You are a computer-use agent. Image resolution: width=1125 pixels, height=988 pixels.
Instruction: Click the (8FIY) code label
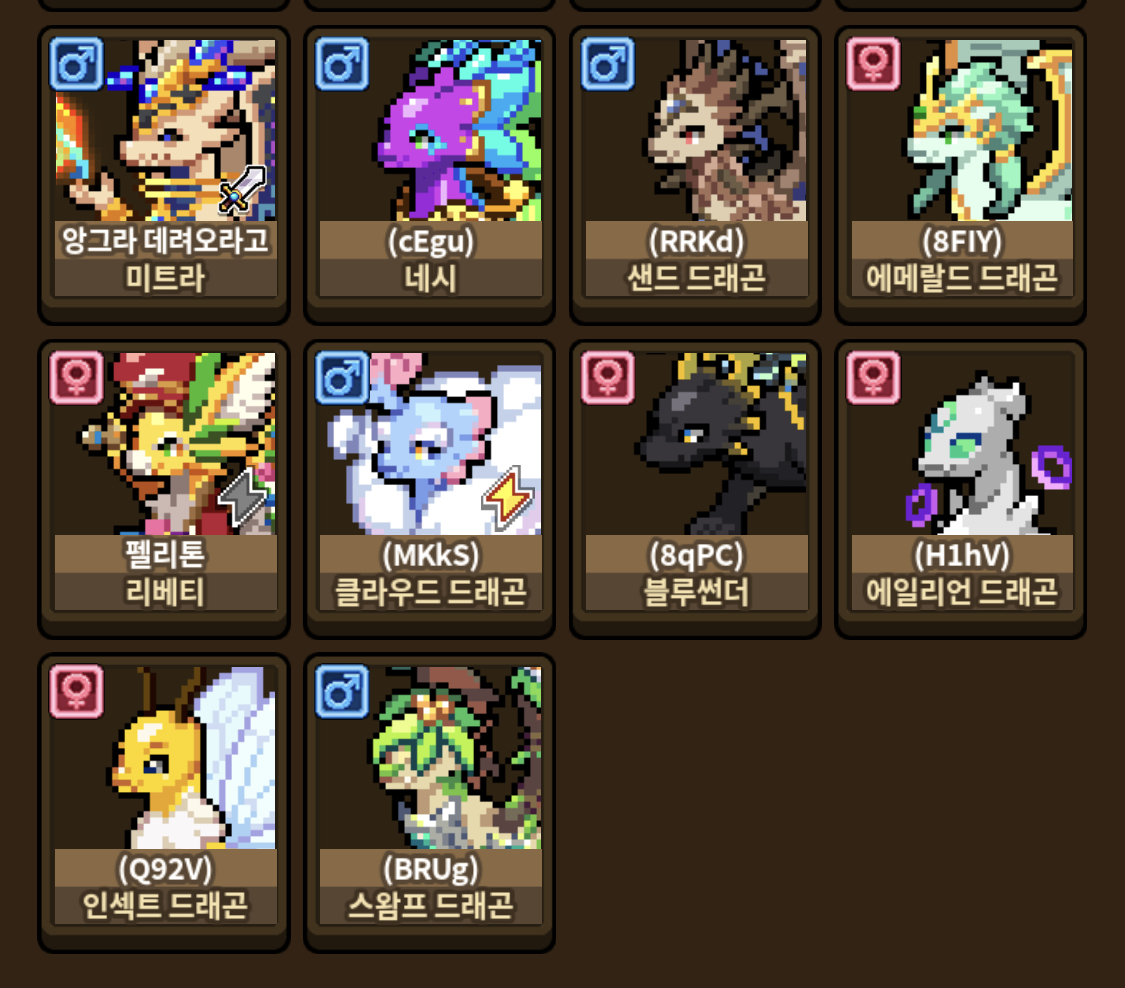coord(961,241)
